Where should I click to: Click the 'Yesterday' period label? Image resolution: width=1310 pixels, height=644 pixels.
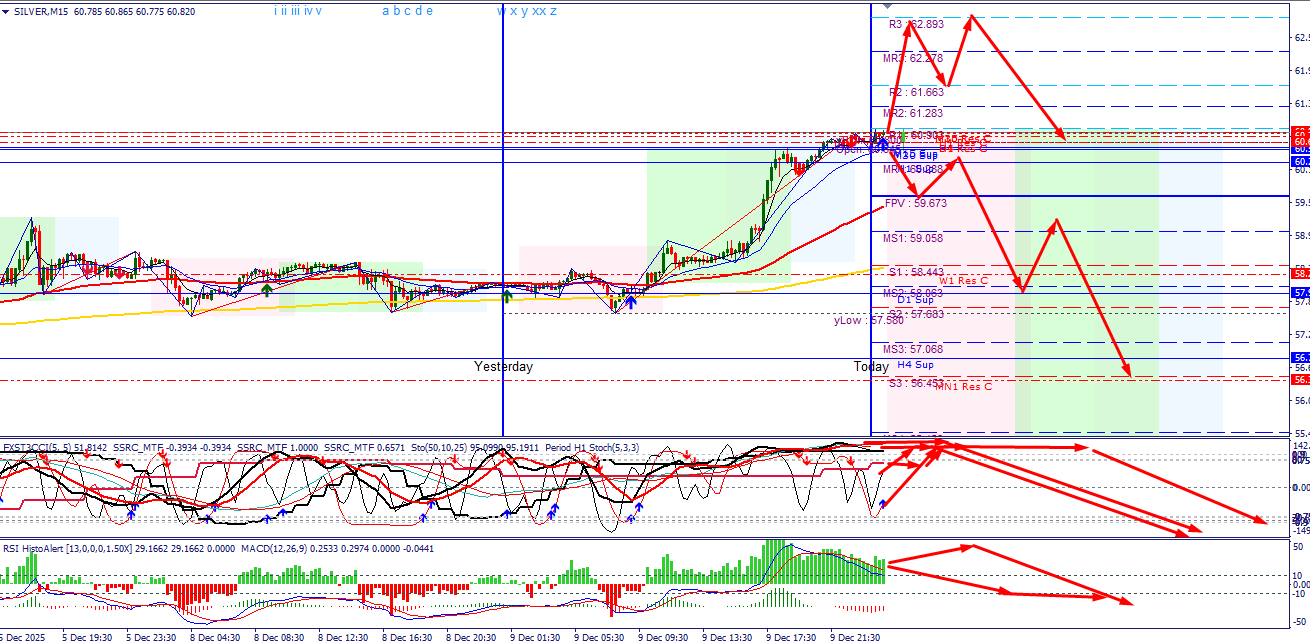pyautogui.click(x=503, y=367)
